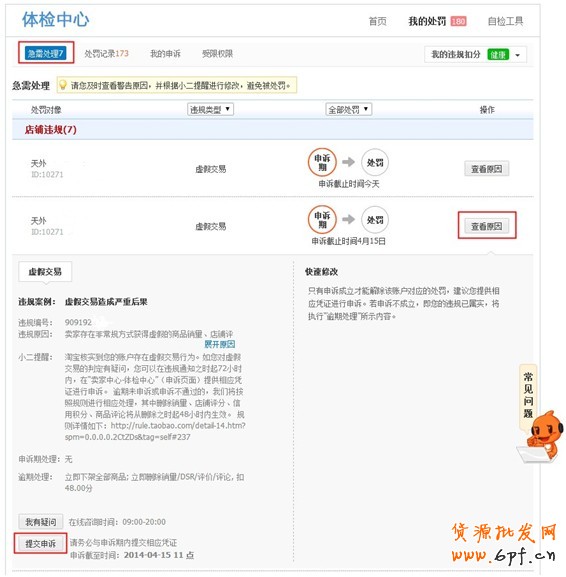The image size is (566, 577).
Task: Click the 我有疑问 button
Action: pos(40,521)
